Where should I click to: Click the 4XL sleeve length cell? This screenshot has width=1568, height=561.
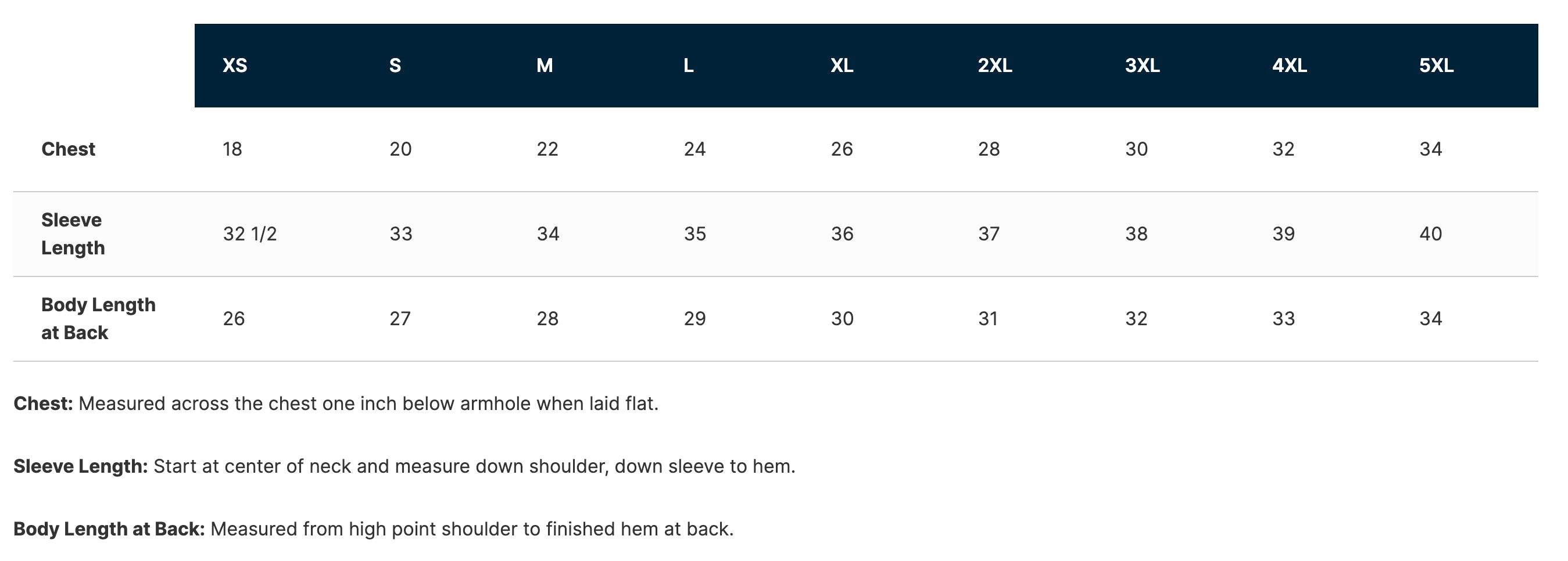pyautogui.click(x=1283, y=233)
